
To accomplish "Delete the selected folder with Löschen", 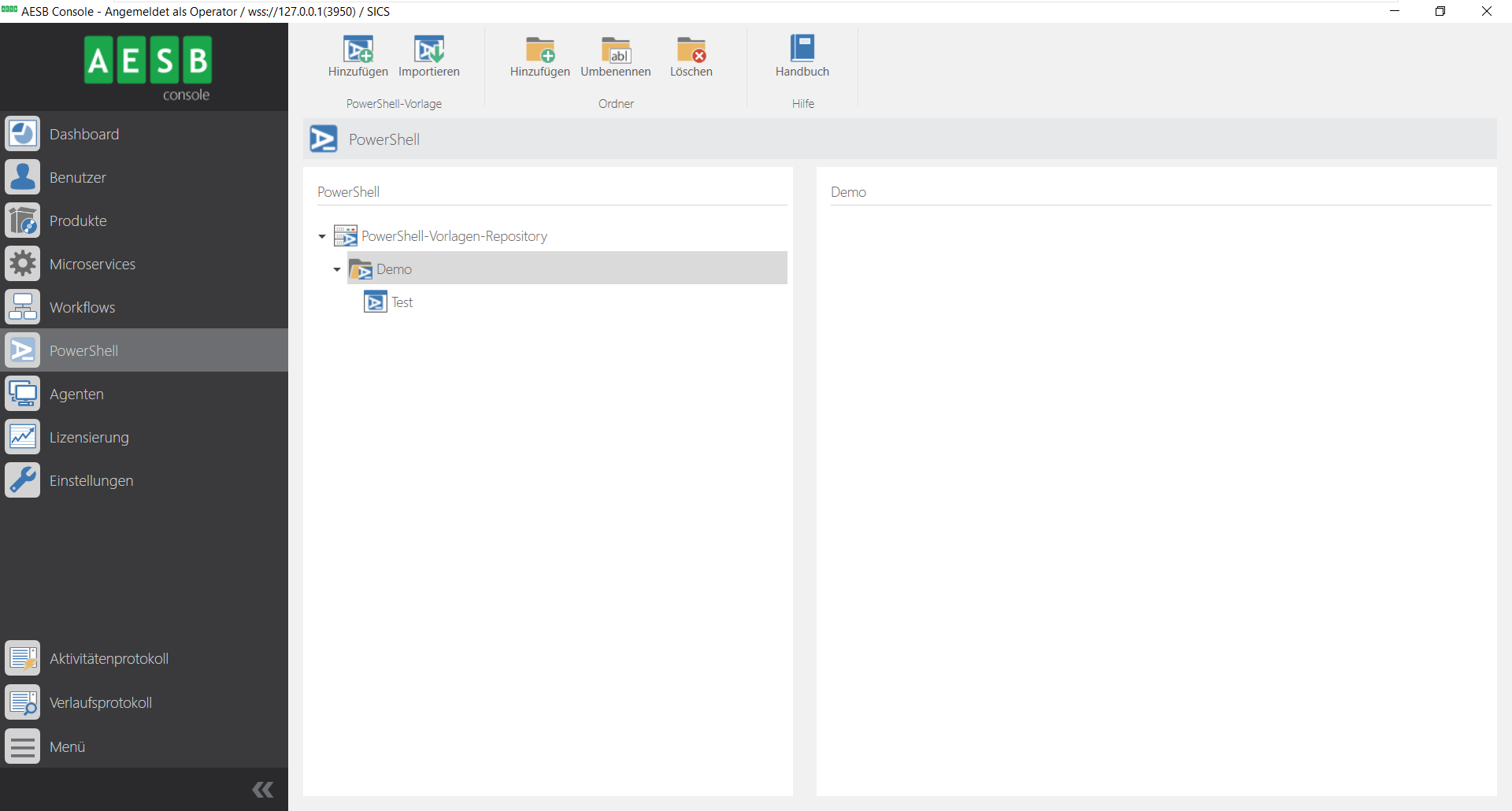I will click(x=691, y=57).
